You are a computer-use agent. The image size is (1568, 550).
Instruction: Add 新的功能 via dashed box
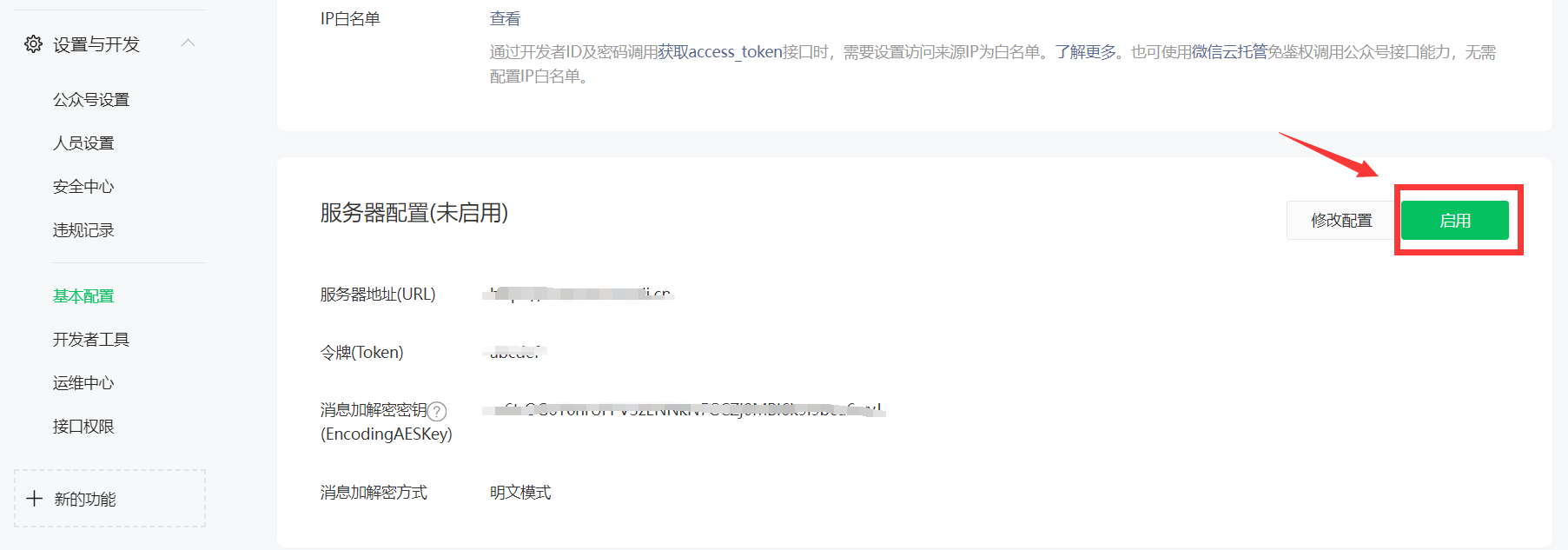click(x=110, y=499)
